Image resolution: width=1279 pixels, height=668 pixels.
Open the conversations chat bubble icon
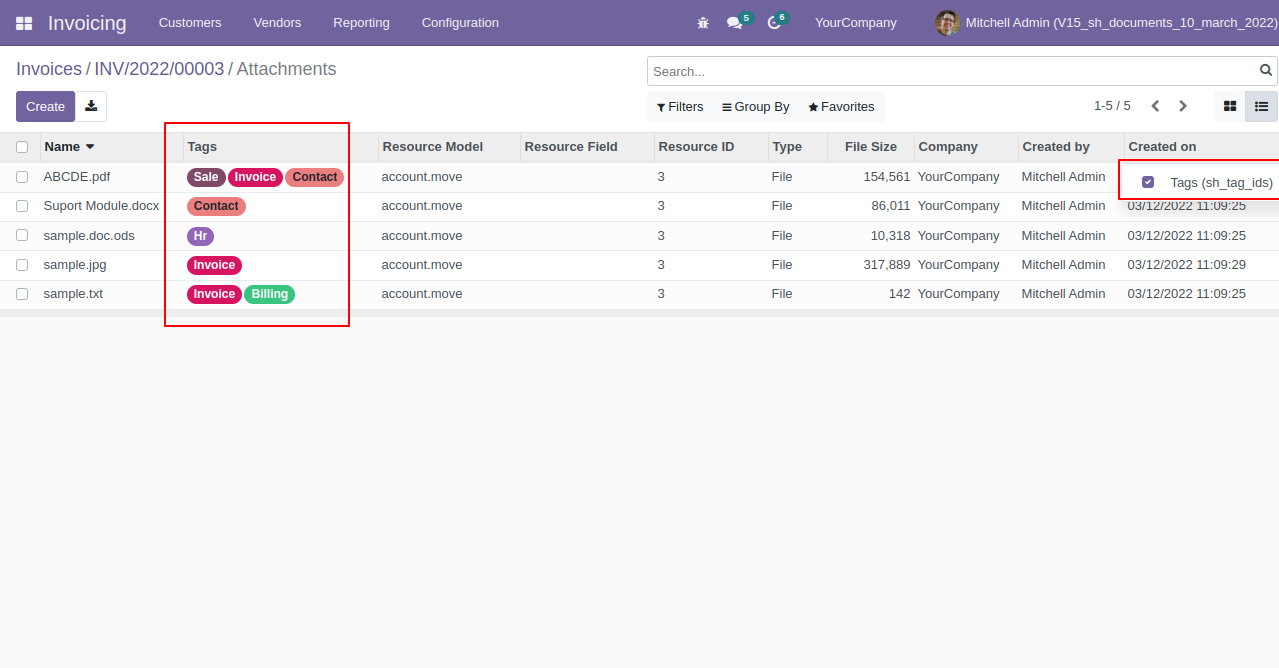click(x=735, y=23)
